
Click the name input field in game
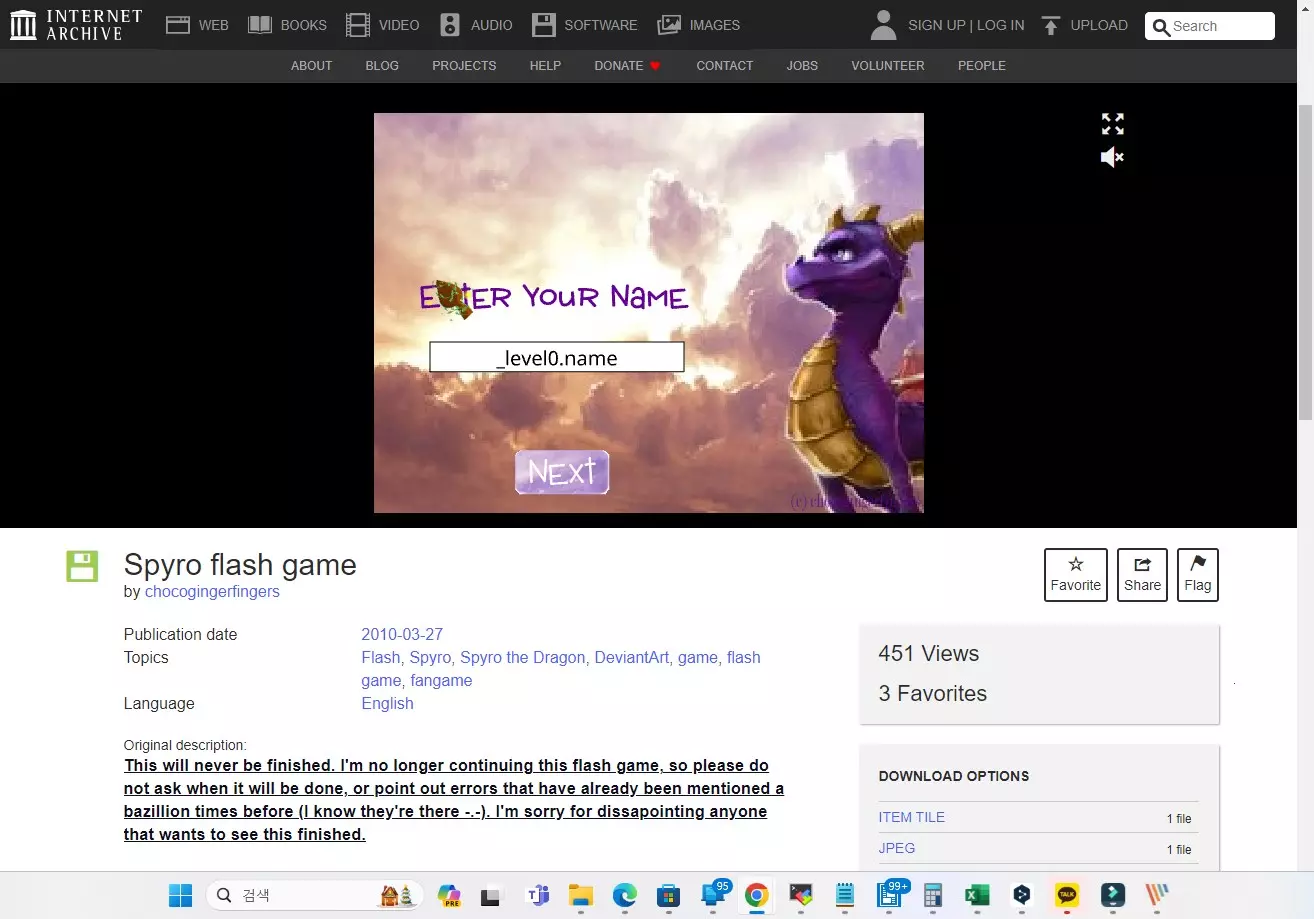coord(557,357)
